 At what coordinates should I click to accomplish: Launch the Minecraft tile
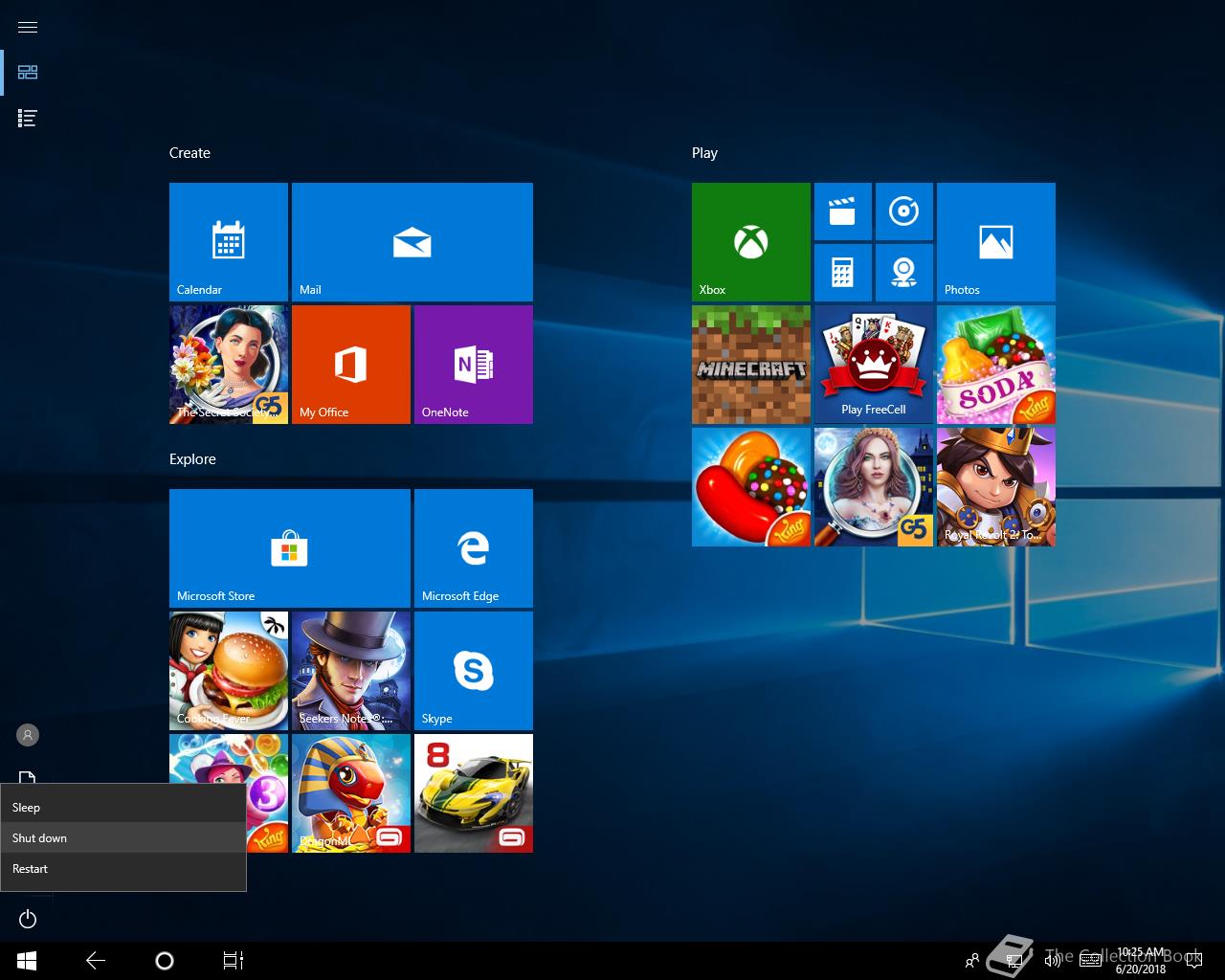[751, 365]
